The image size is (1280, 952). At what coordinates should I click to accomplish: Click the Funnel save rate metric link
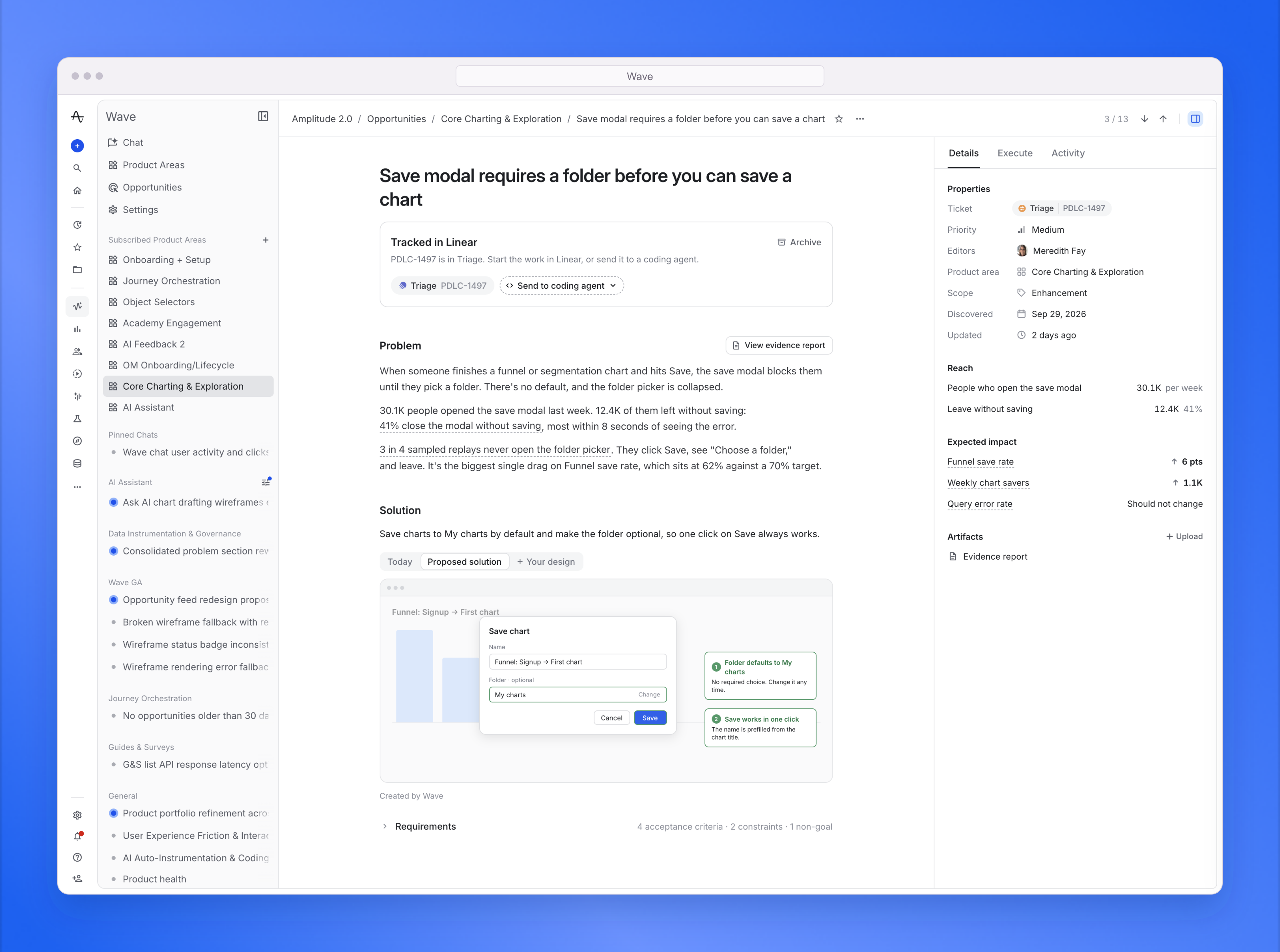[x=980, y=462]
